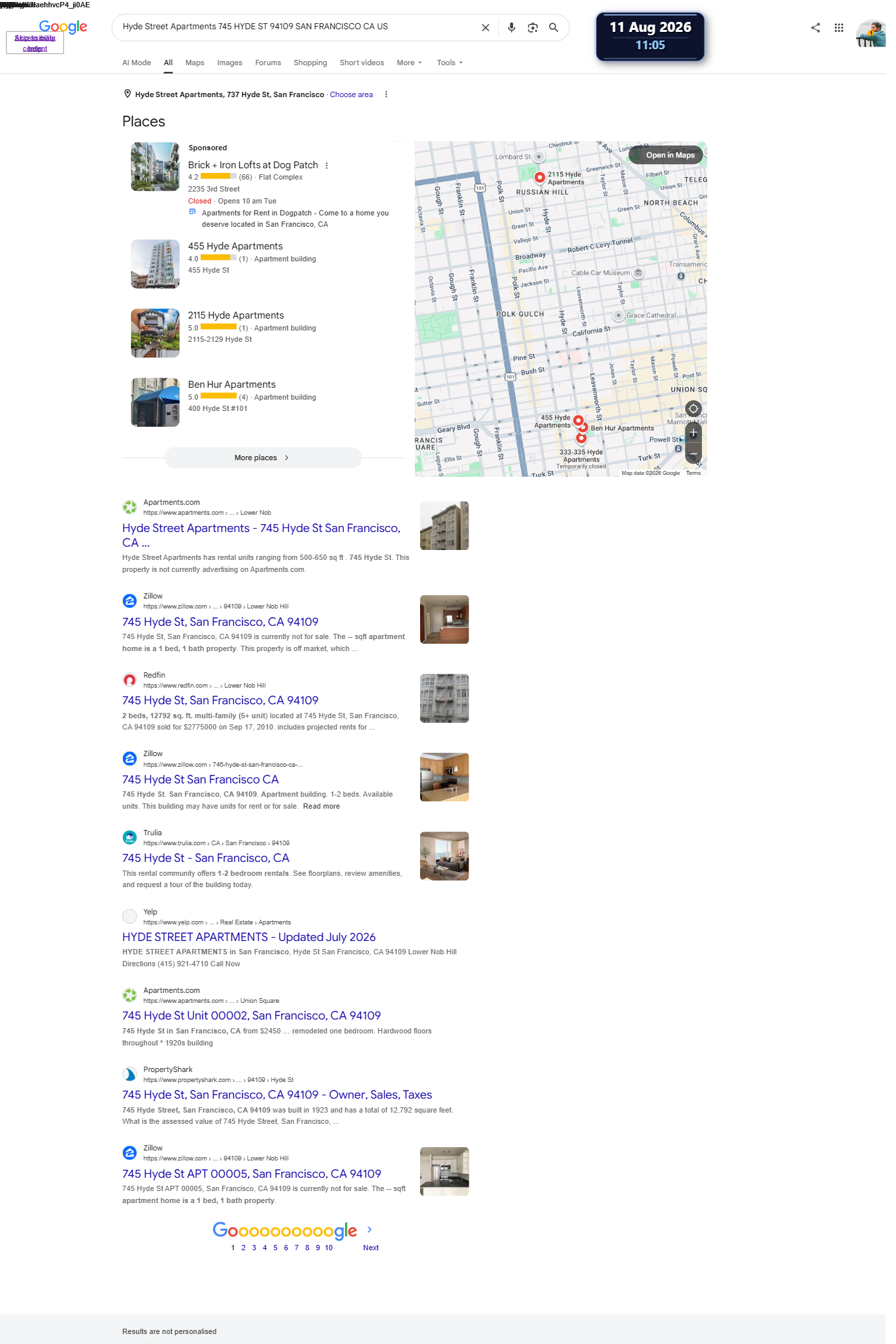Click the Next page link

click(x=371, y=1248)
